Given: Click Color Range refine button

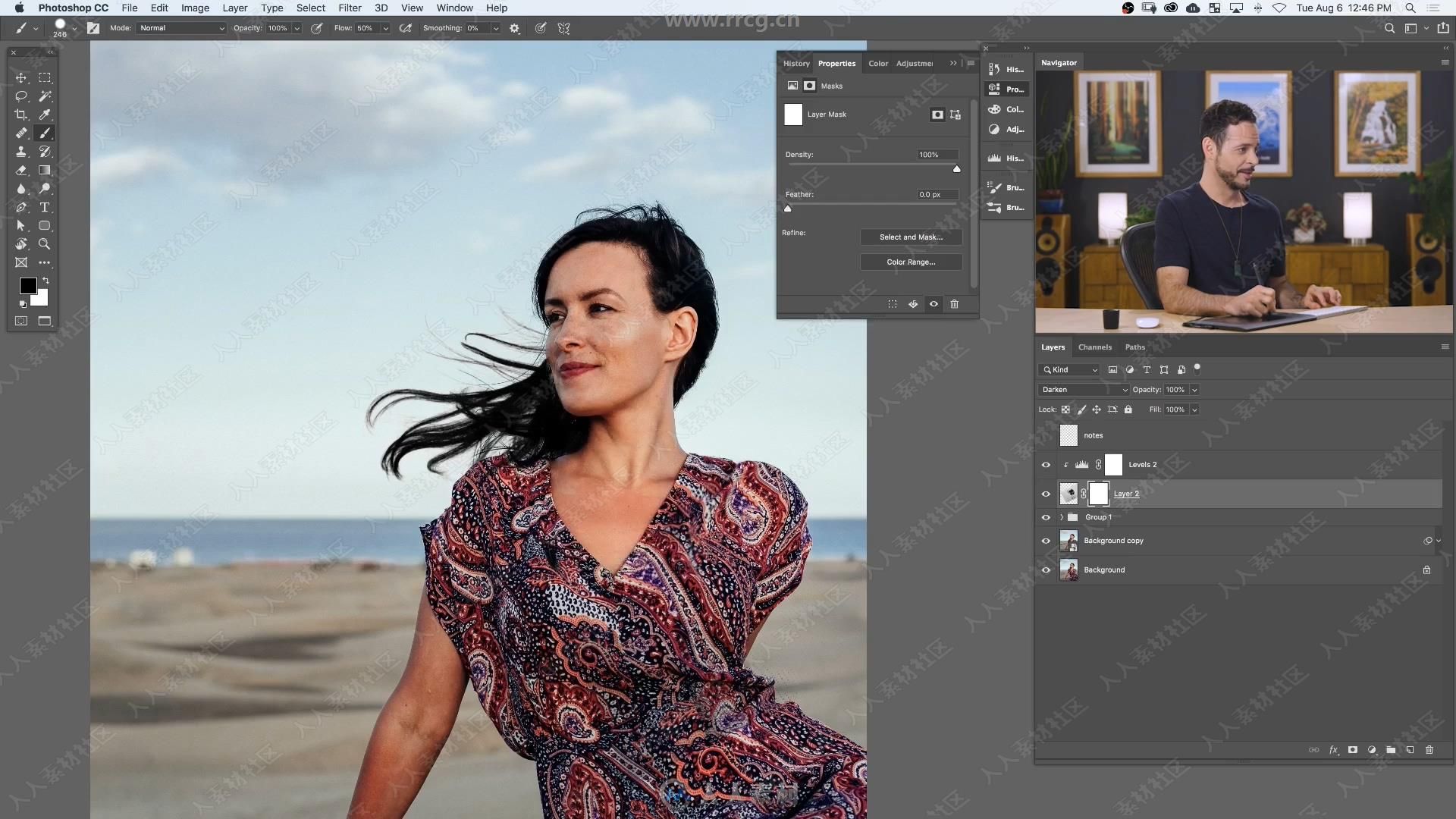Looking at the screenshot, I should coord(910,261).
